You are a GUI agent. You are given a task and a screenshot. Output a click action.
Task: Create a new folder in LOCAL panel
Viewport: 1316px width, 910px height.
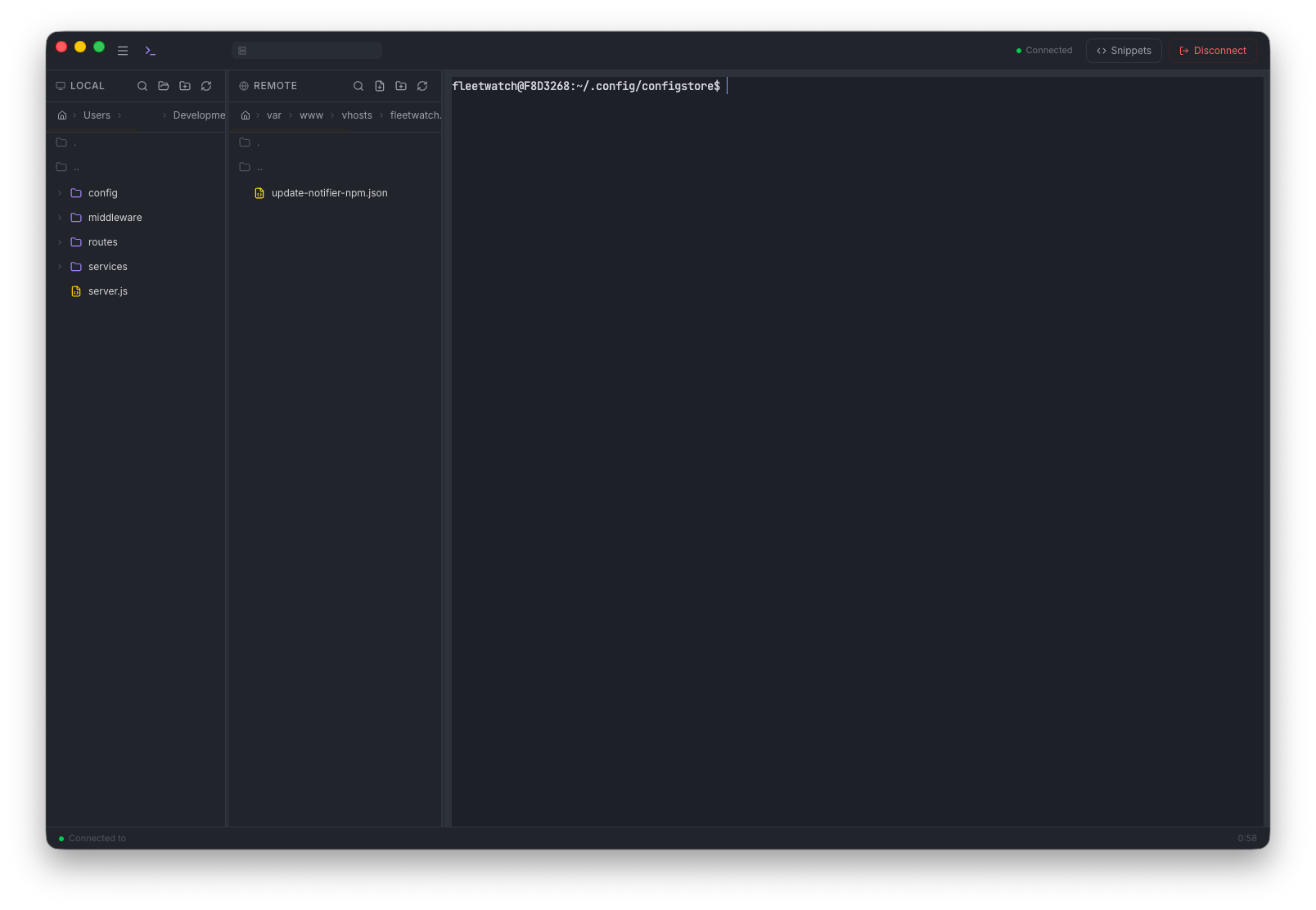pos(185,86)
